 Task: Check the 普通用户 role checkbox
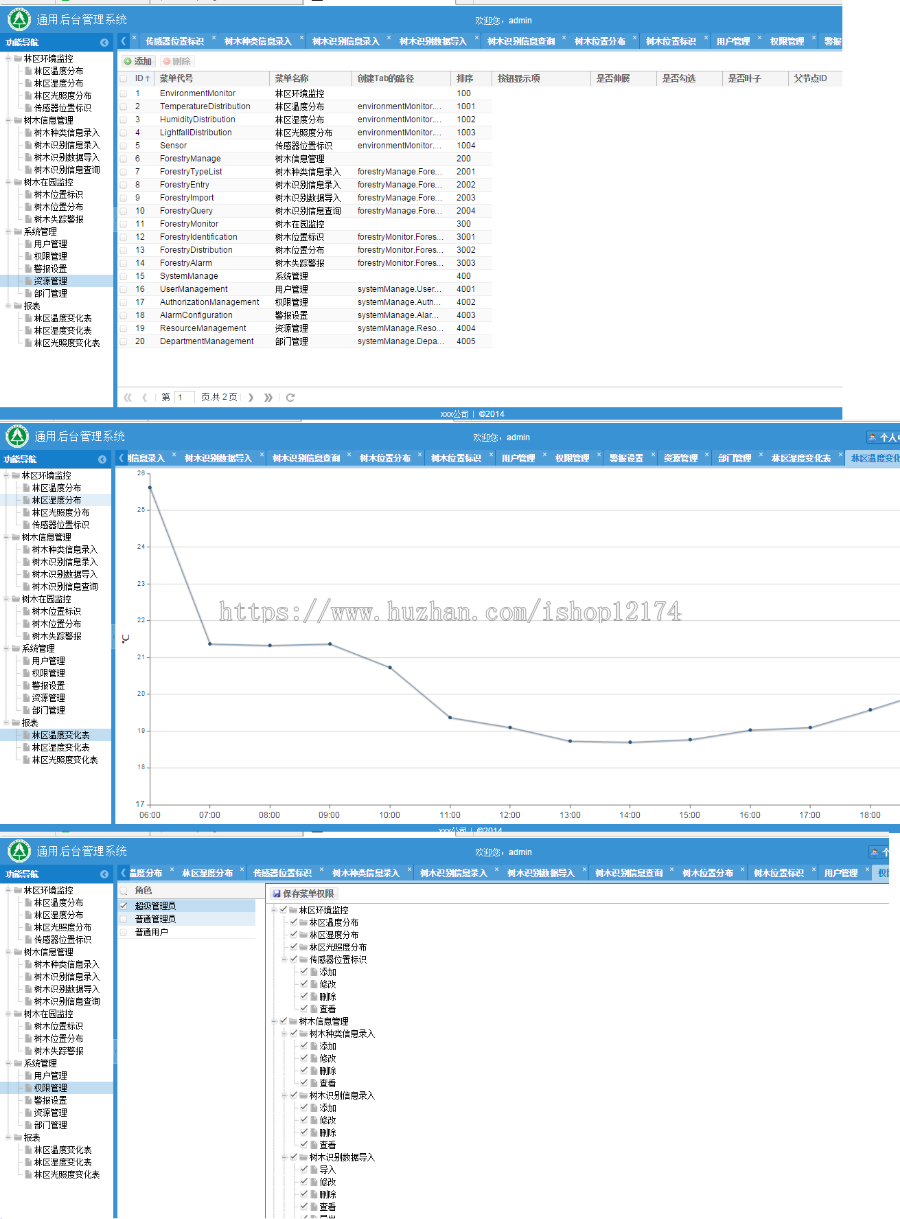coord(124,932)
